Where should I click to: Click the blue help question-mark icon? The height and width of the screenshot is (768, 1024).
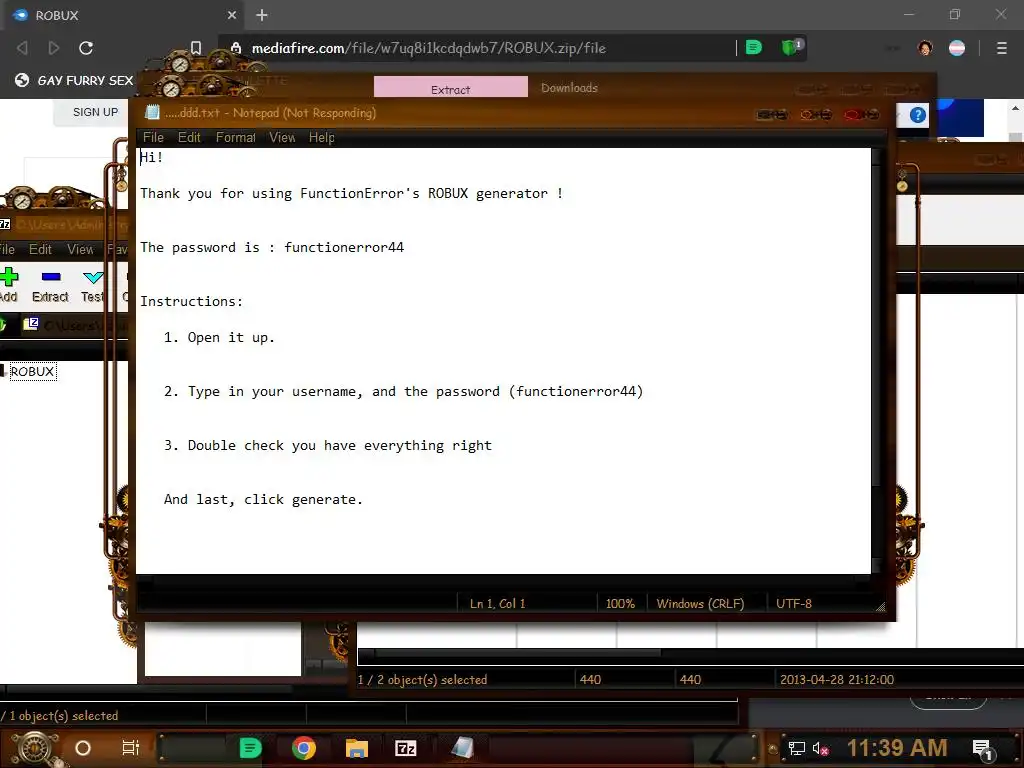pos(918,116)
